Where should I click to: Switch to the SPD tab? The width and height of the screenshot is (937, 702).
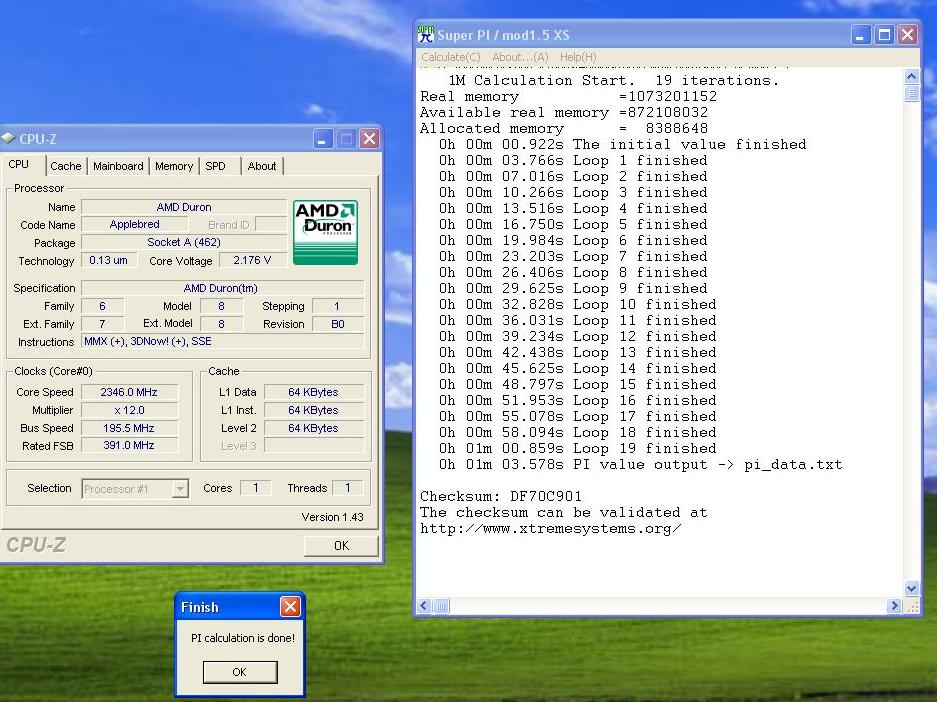pyautogui.click(x=215, y=166)
